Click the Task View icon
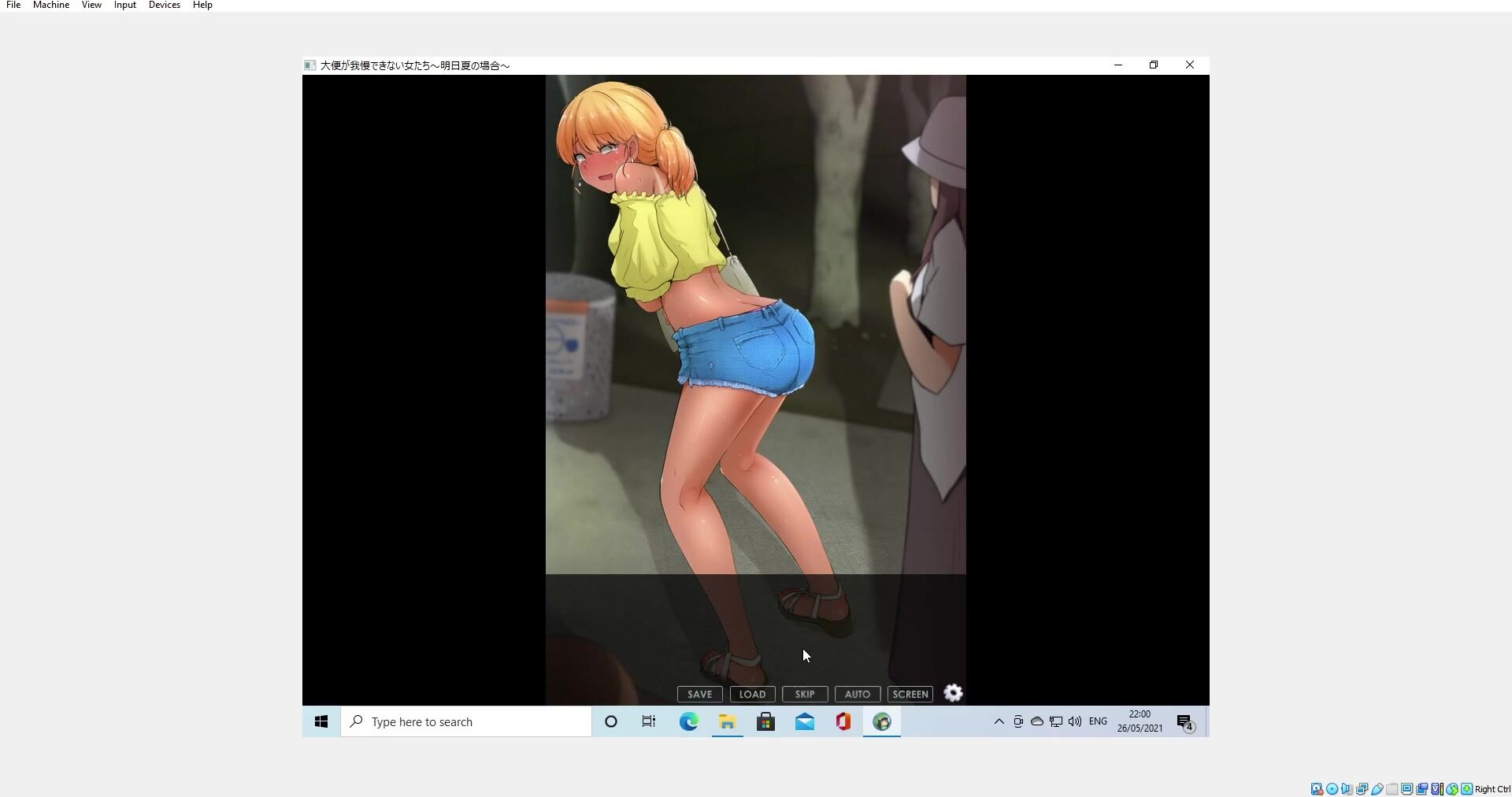Image resolution: width=1512 pixels, height=797 pixels. click(x=649, y=721)
